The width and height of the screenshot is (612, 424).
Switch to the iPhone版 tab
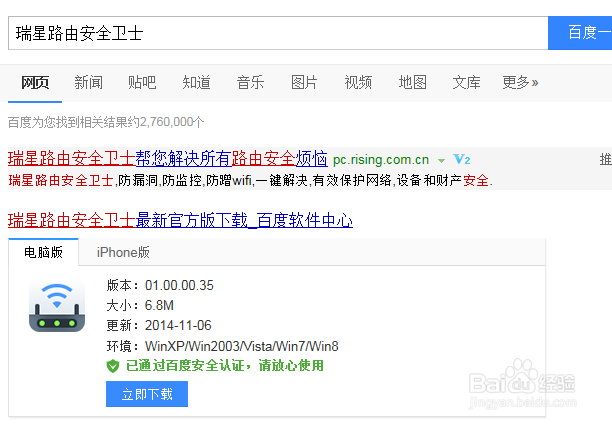click(123, 252)
